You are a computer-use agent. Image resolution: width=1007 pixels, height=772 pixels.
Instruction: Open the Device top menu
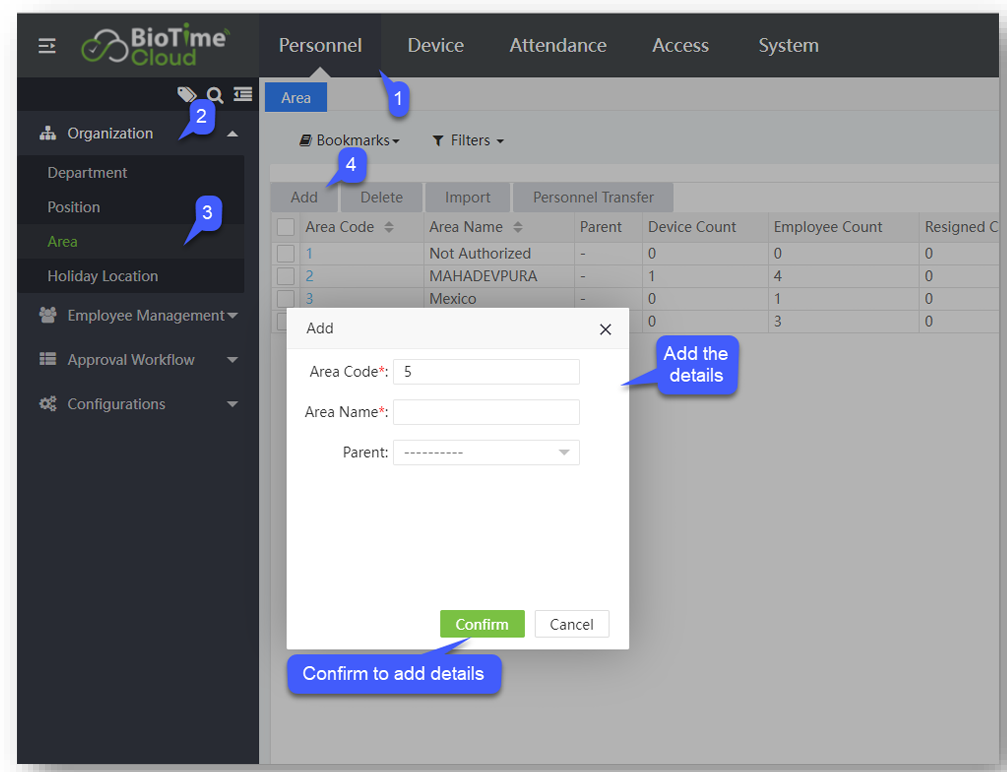coord(435,46)
